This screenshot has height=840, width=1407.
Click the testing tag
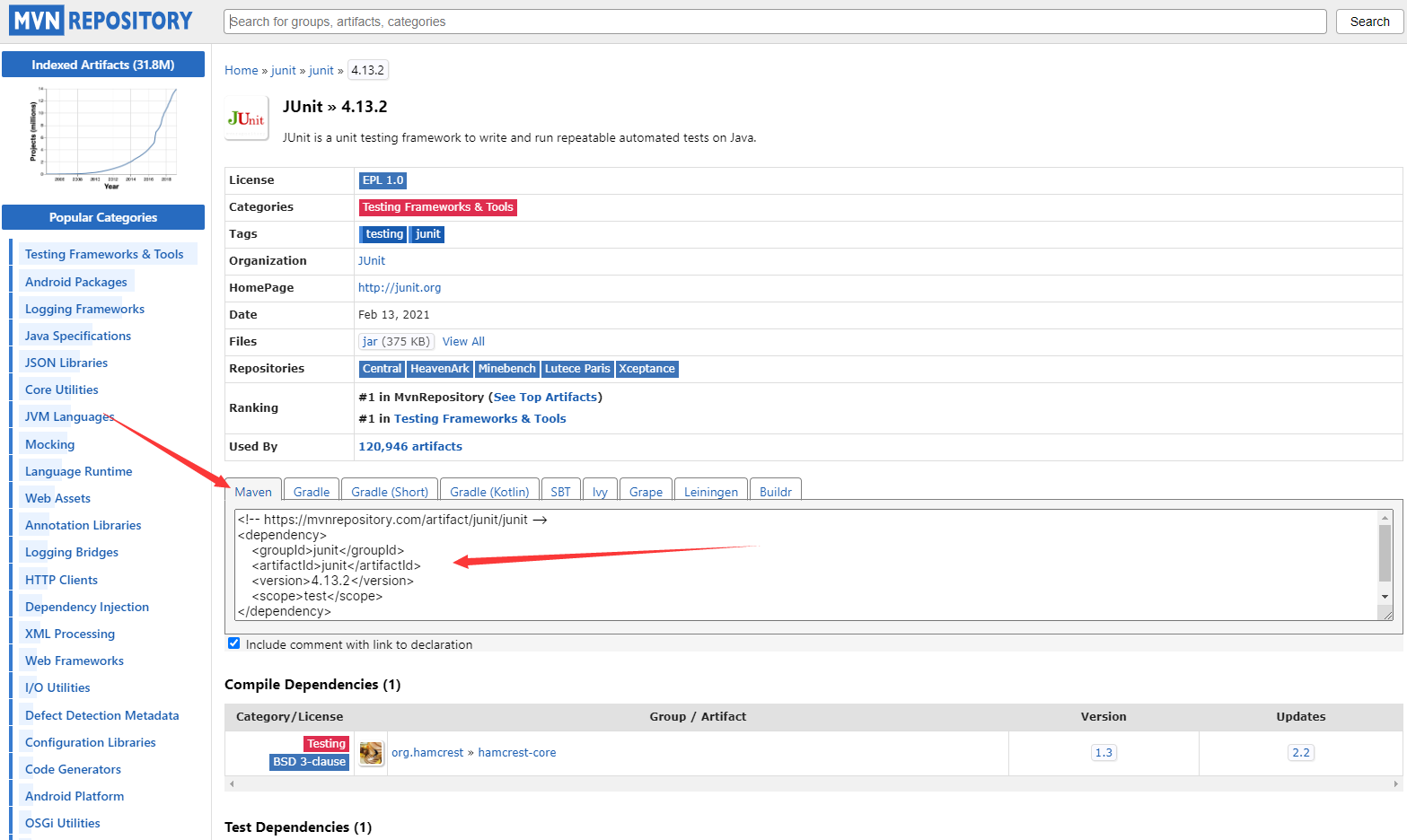(384, 234)
